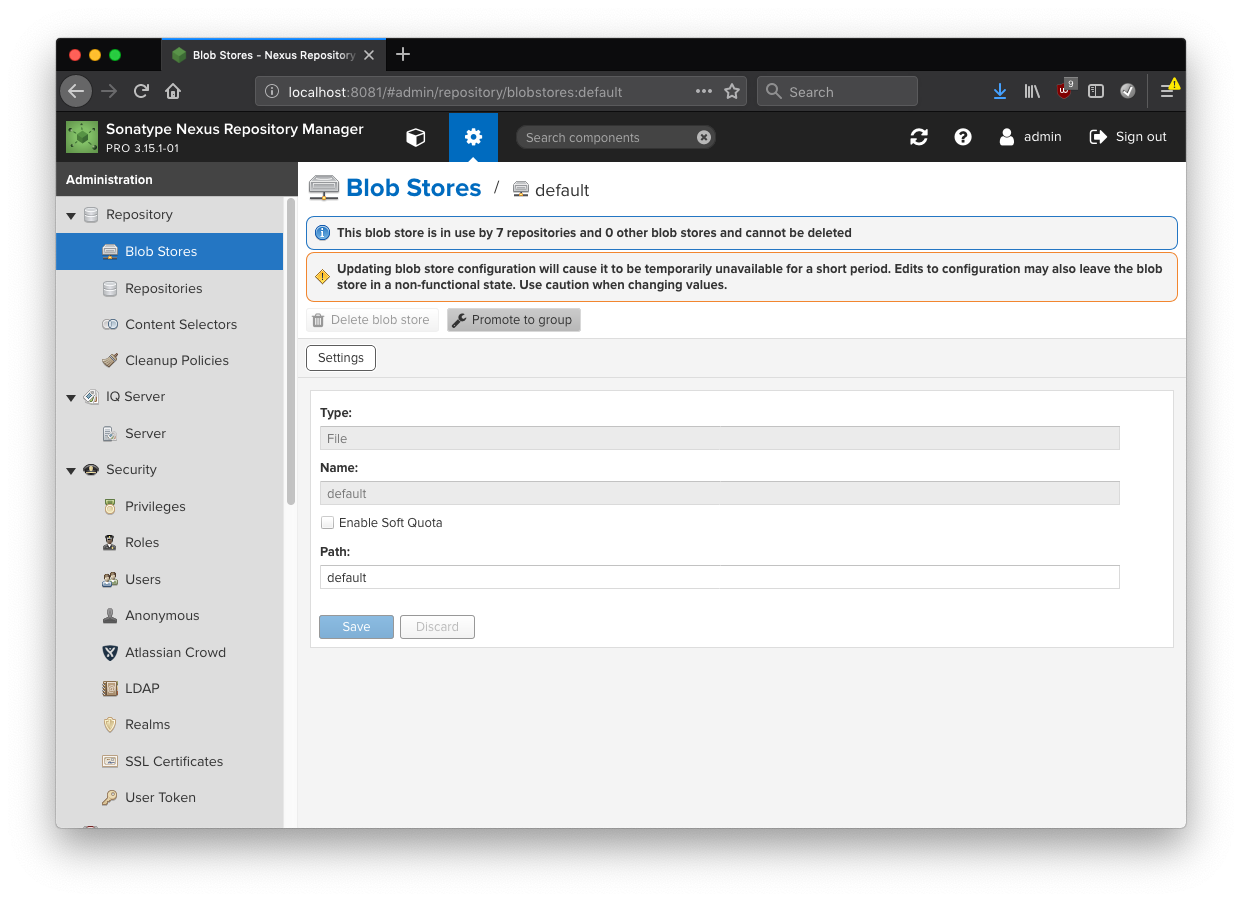The image size is (1242, 902).
Task: Open User Token in the sidebar
Action: pos(170,797)
